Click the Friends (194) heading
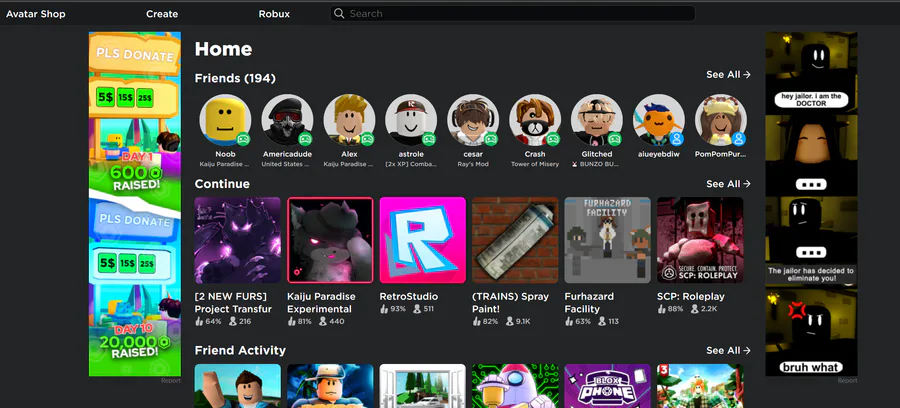This screenshot has height=408, width=900. tap(235, 78)
